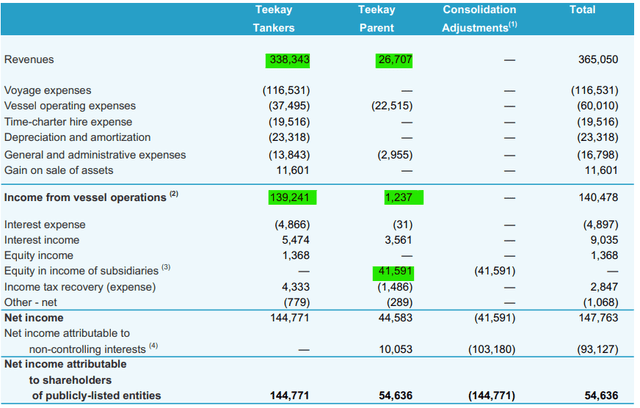The image size is (640, 408).
Task: Click the Time-charter hire expense label
Action: click(68, 122)
